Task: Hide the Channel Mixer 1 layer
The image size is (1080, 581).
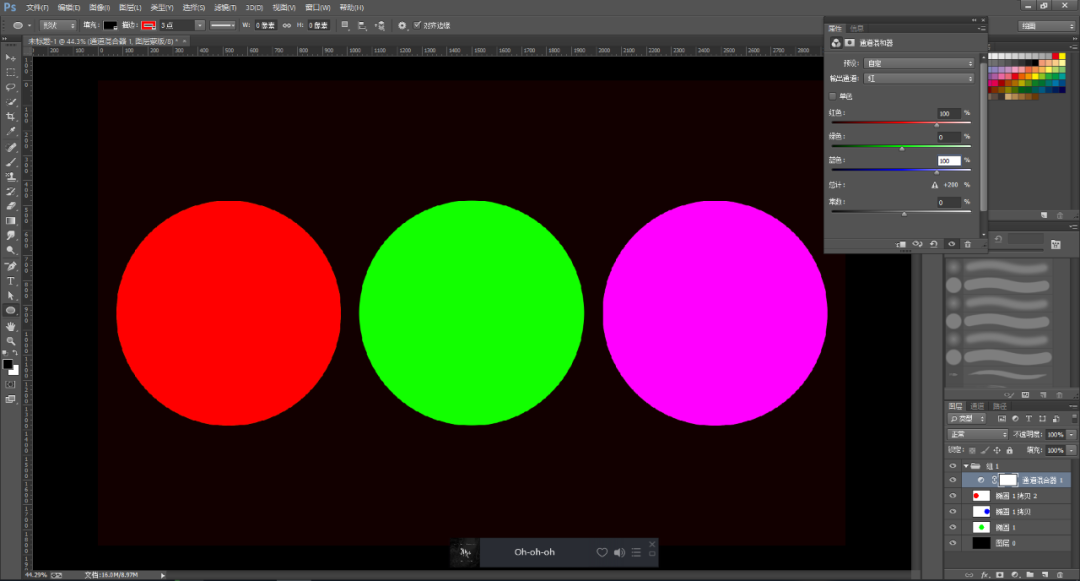Action: pyautogui.click(x=953, y=480)
